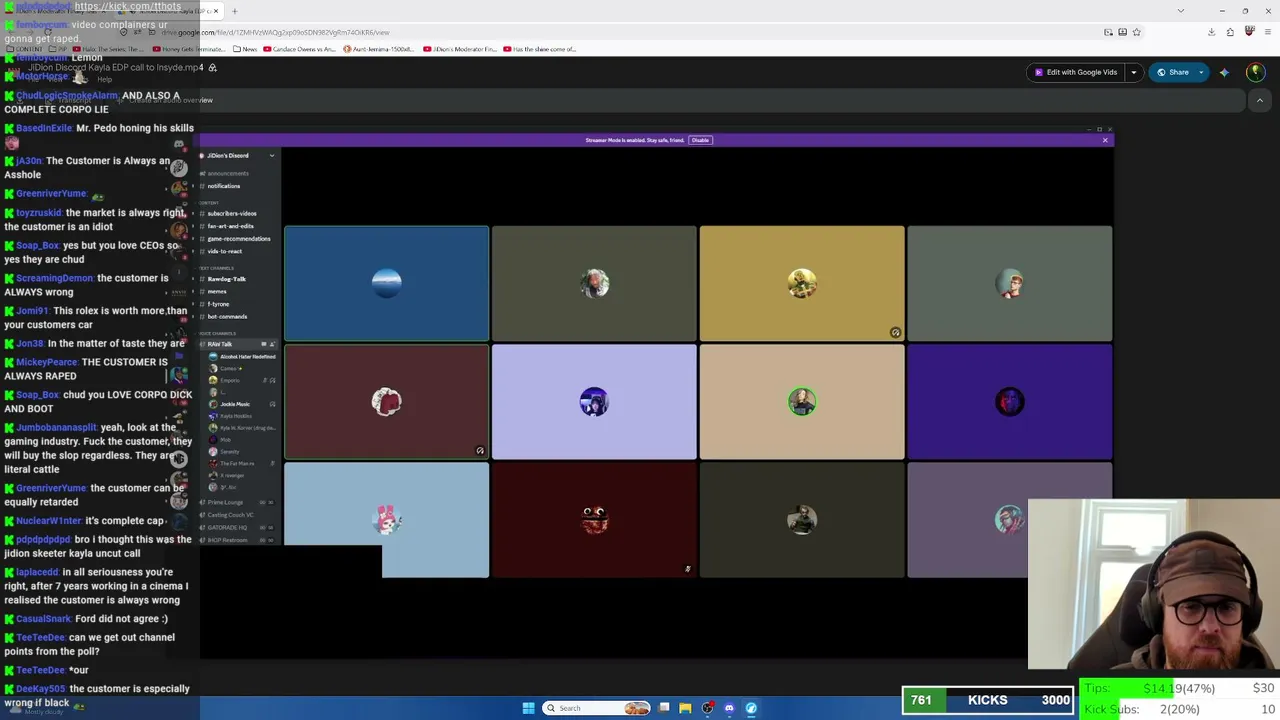Open the kick.com/tthots link in chat
This screenshot has height=720, width=1280.
click(x=128, y=6)
